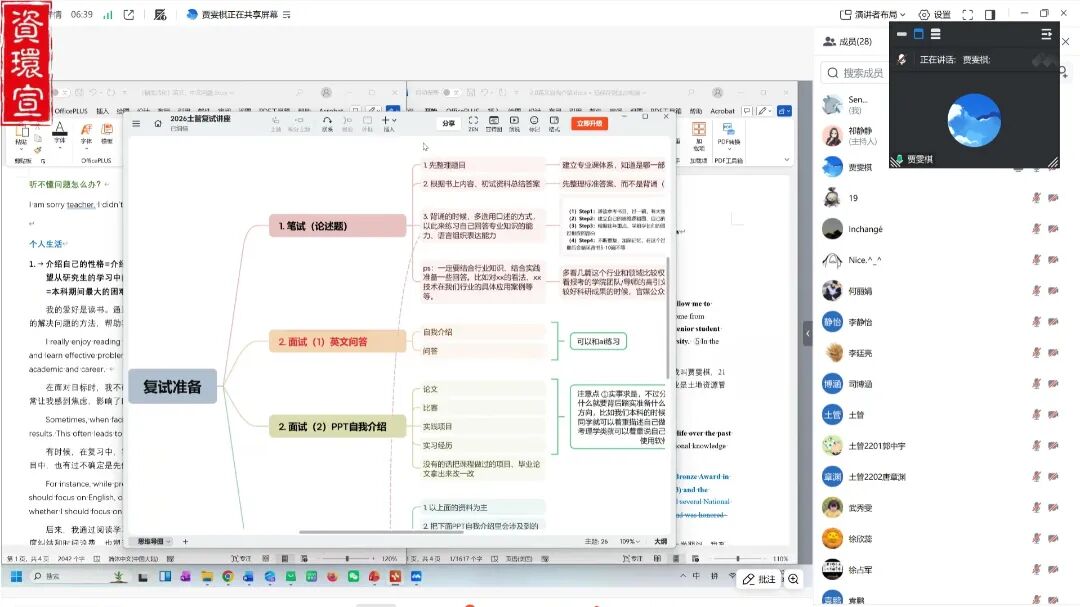The height and width of the screenshot is (607, 1080).
Task: Expand the 插入 insert dropdown in mind map
Action: (x=389, y=123)
